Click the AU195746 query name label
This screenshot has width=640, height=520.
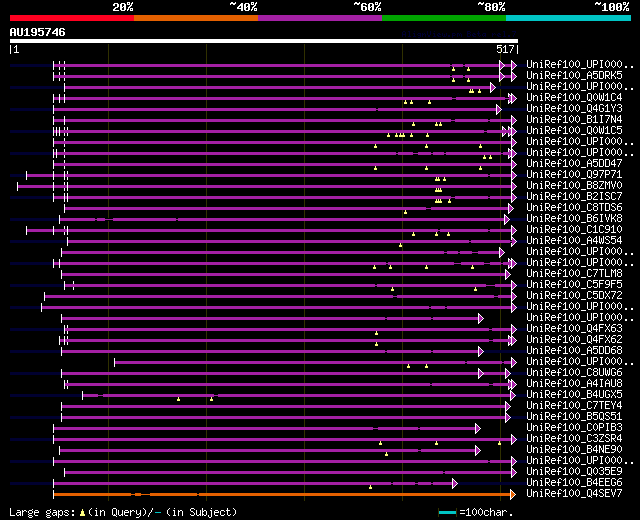[38, 32]
